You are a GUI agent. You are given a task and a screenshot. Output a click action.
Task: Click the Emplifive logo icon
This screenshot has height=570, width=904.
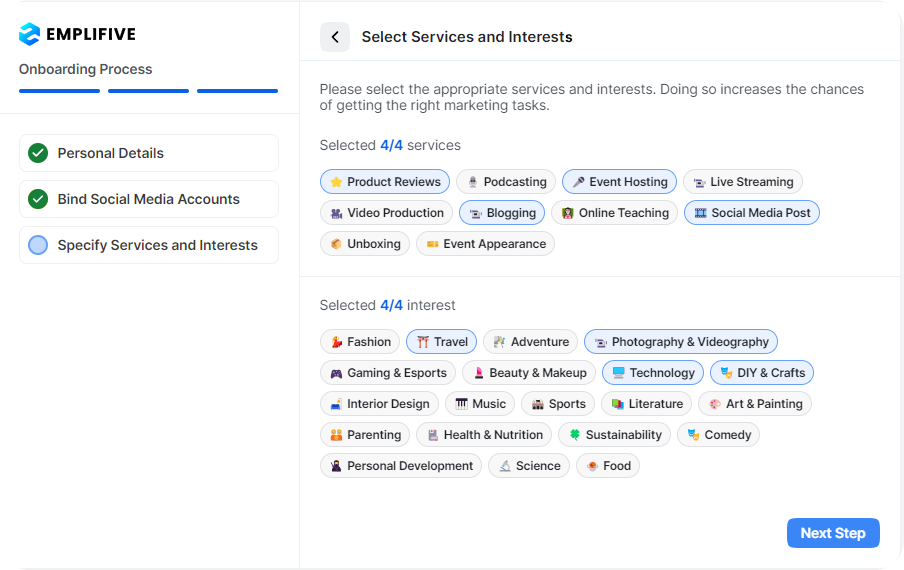[30, 35]
